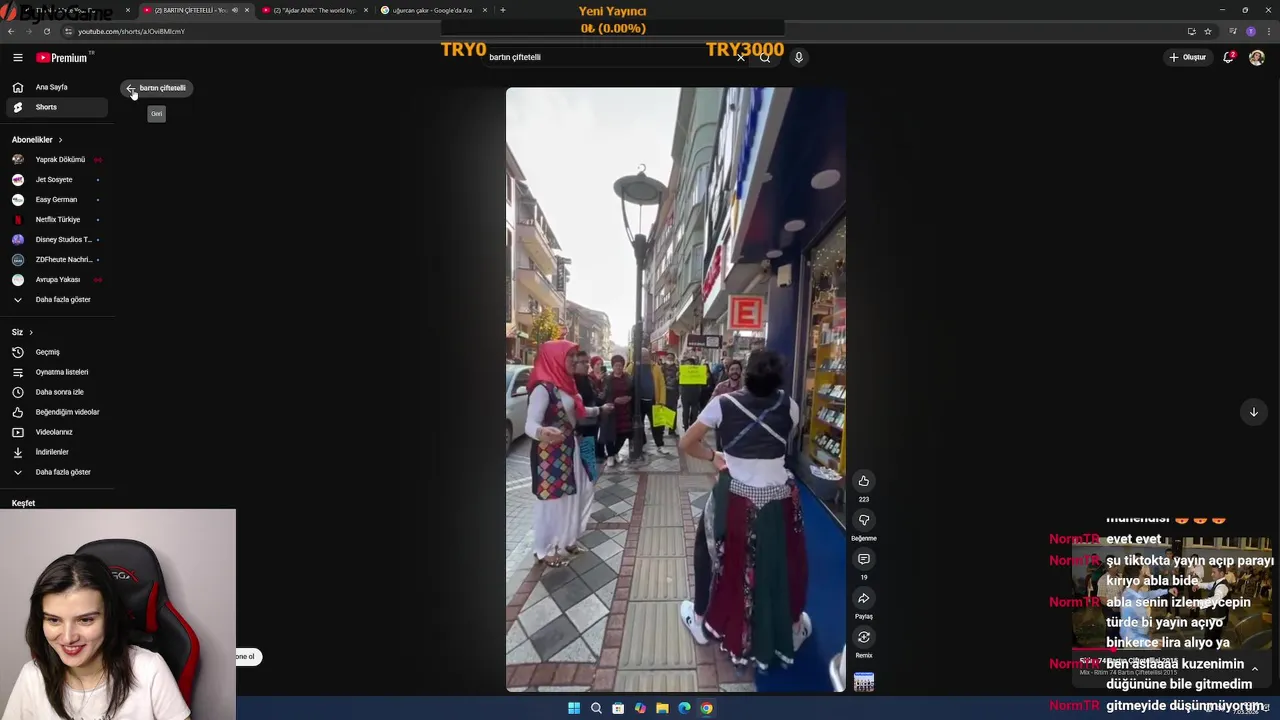This screenshot has height=720, width=1280.
Task: Open Chrome three-dot menu
Action: click(x=1268, y=31)
